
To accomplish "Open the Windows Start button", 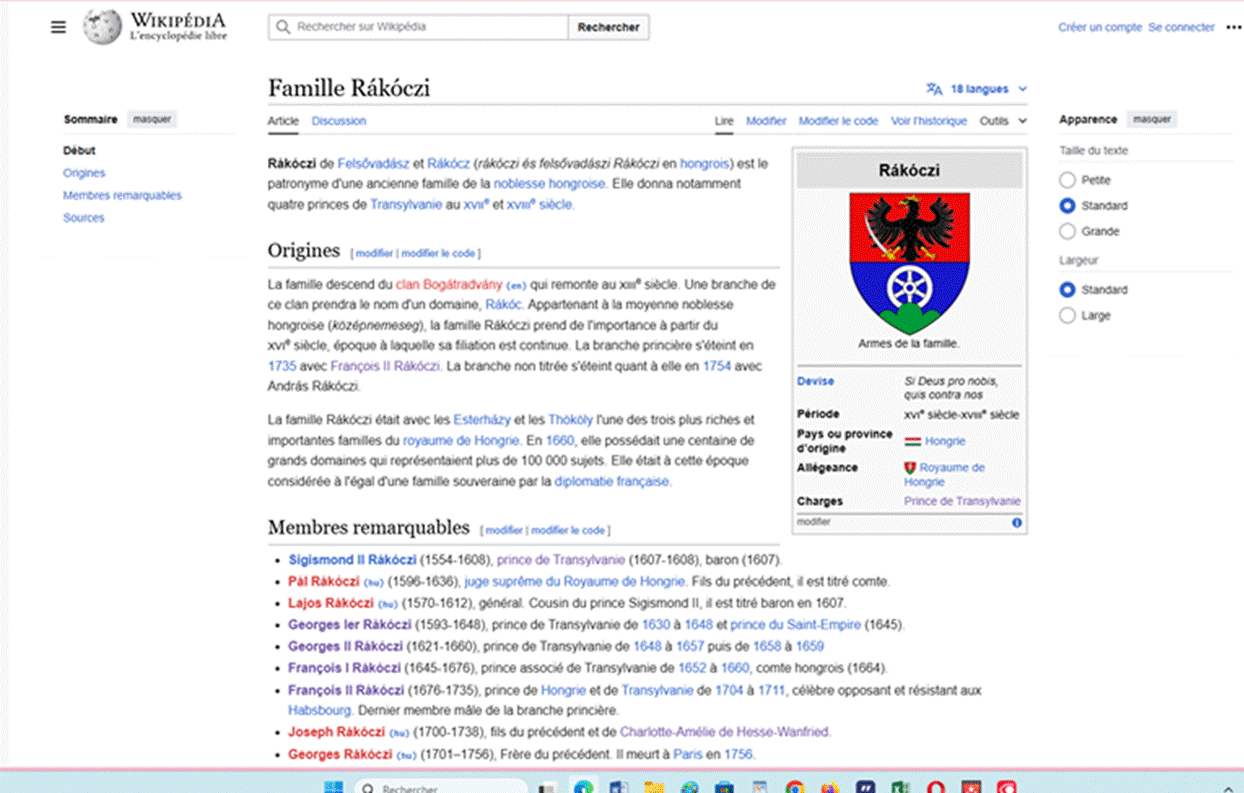I will click(333, 787).
